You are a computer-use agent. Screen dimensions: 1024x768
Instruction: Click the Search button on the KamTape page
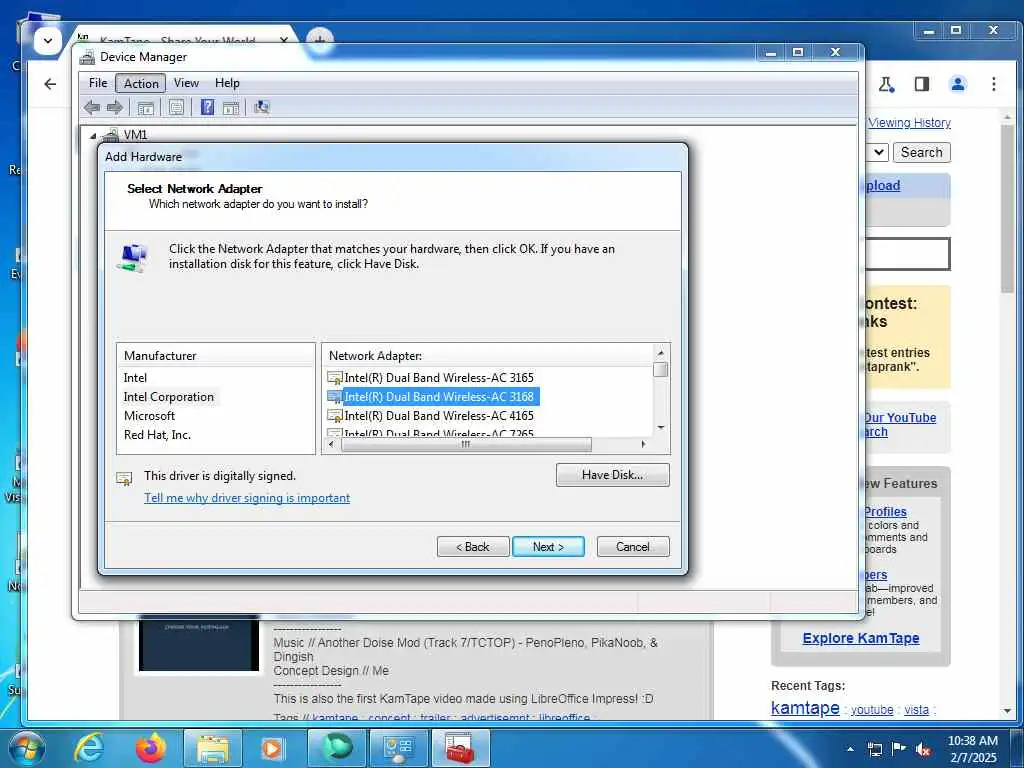click(921, 152)
